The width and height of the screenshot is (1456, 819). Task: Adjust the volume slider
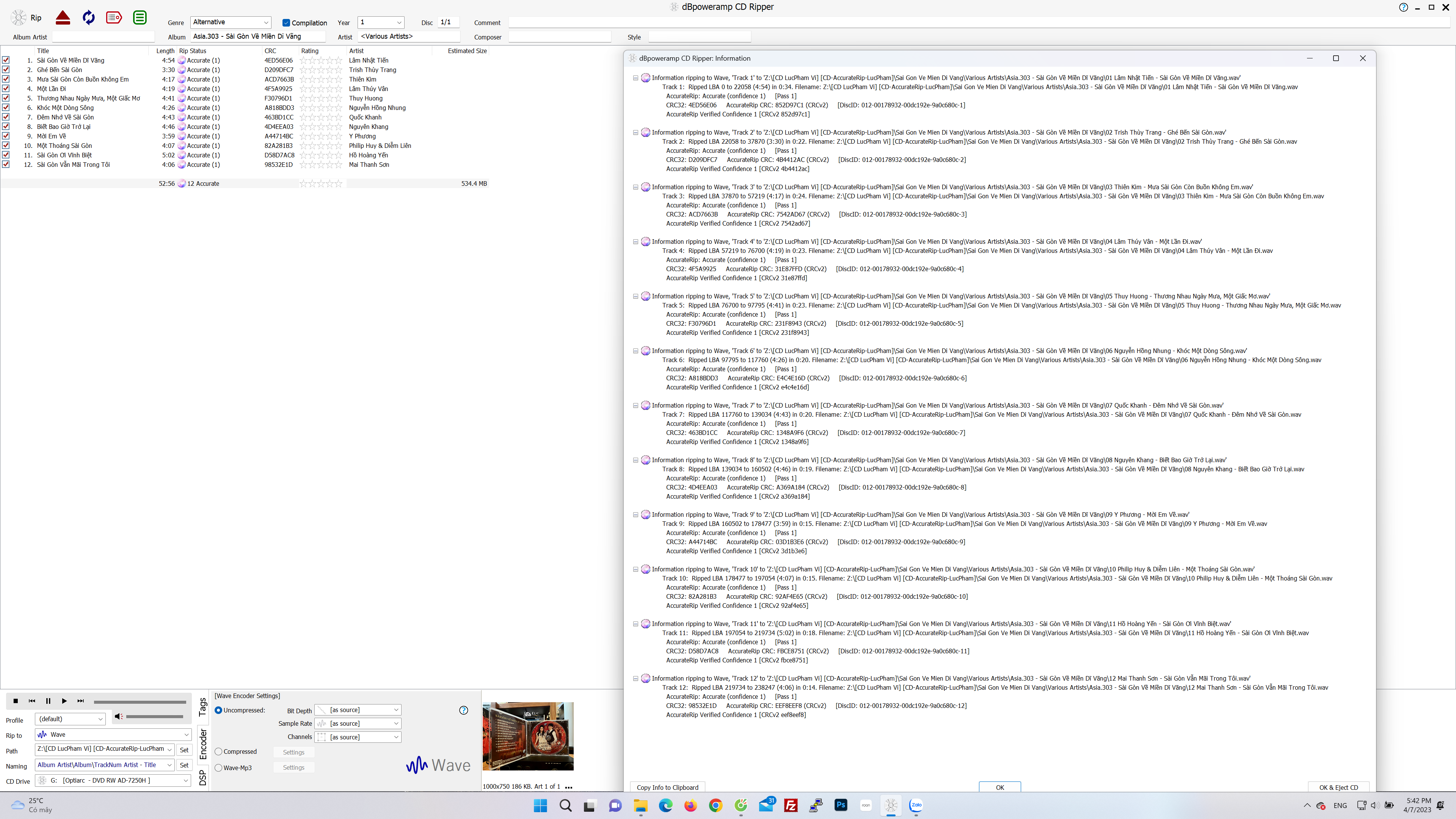pyautogui.click(x=154, y=716)
